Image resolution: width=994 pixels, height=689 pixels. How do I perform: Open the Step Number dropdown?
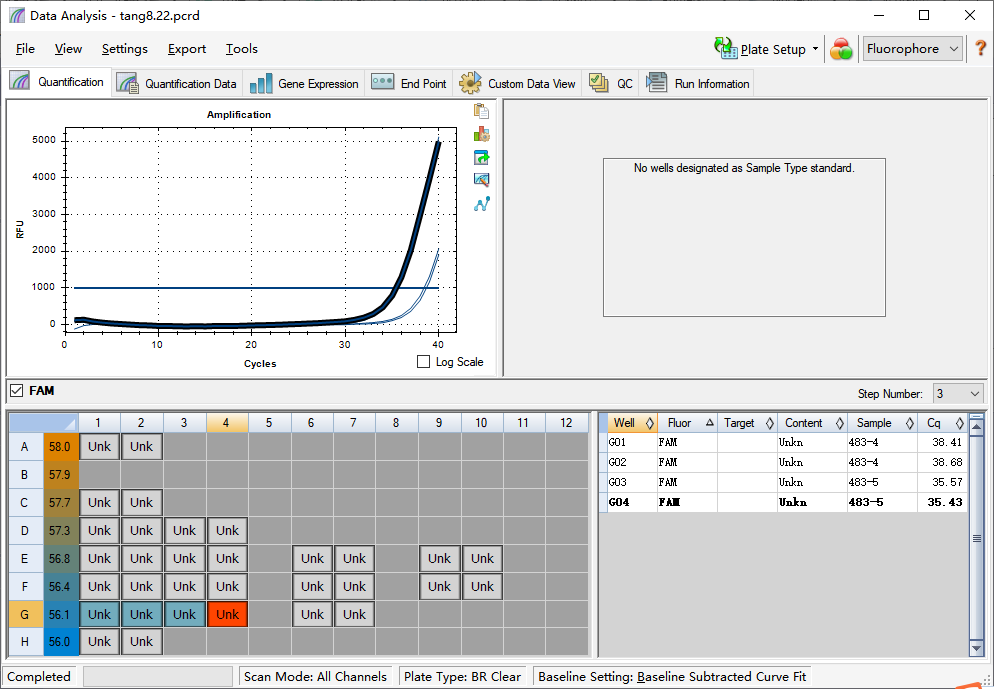pyautogui.click(x=957, y=394)
